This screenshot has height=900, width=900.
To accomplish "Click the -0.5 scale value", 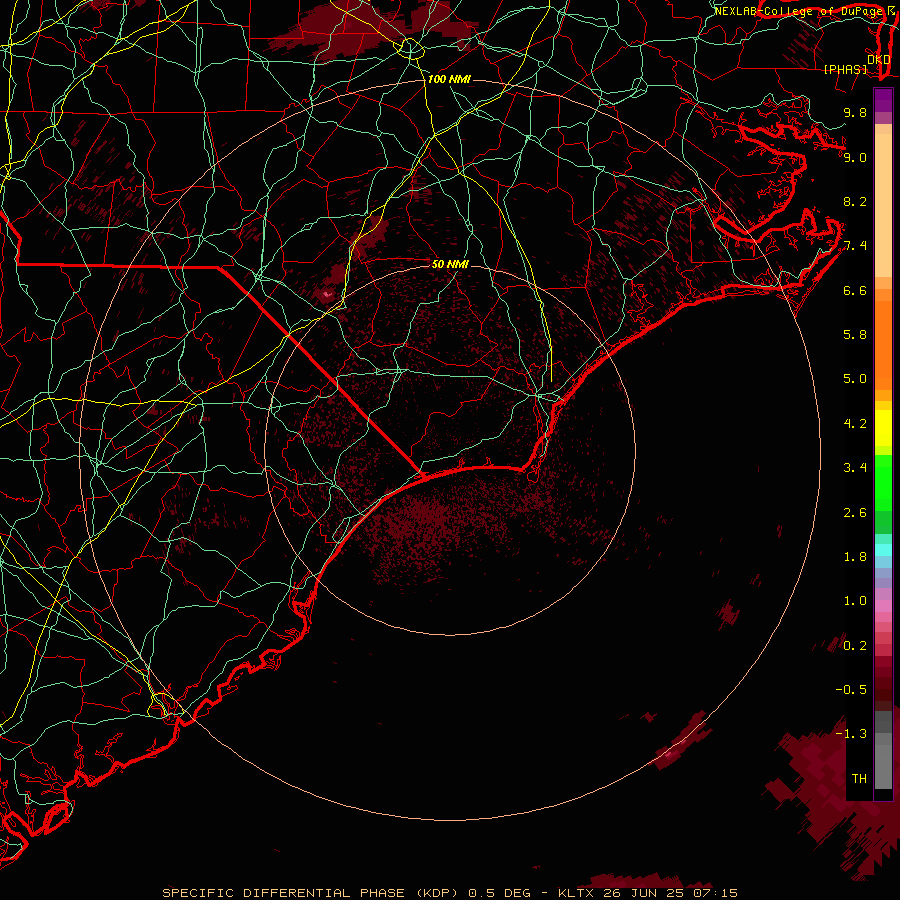I will tap(852, 690).
